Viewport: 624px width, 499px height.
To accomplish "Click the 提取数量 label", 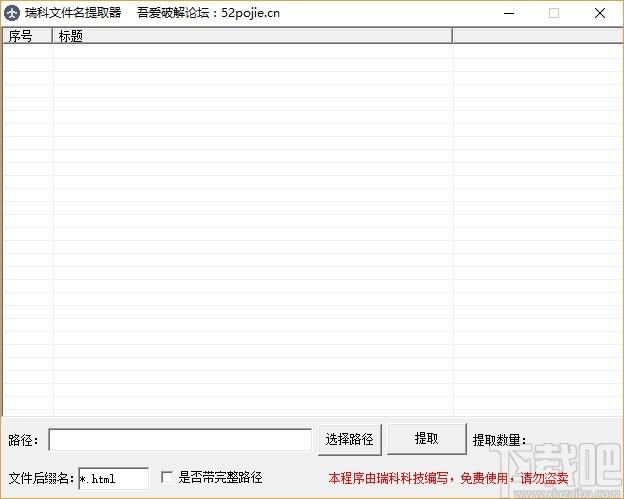I will click(499, 440).
